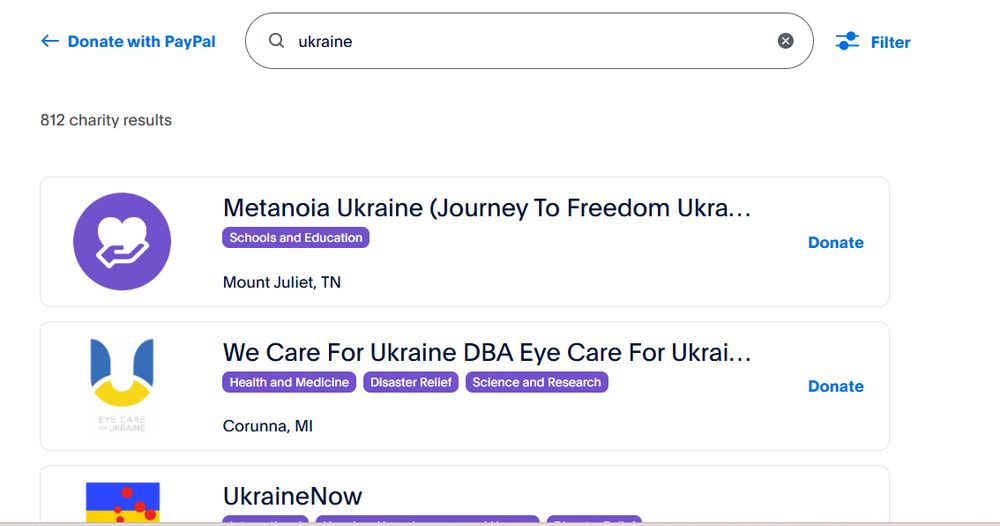1000x526 pixels.
Task: Open Donate with PayPal link
Action: point(141,41)
